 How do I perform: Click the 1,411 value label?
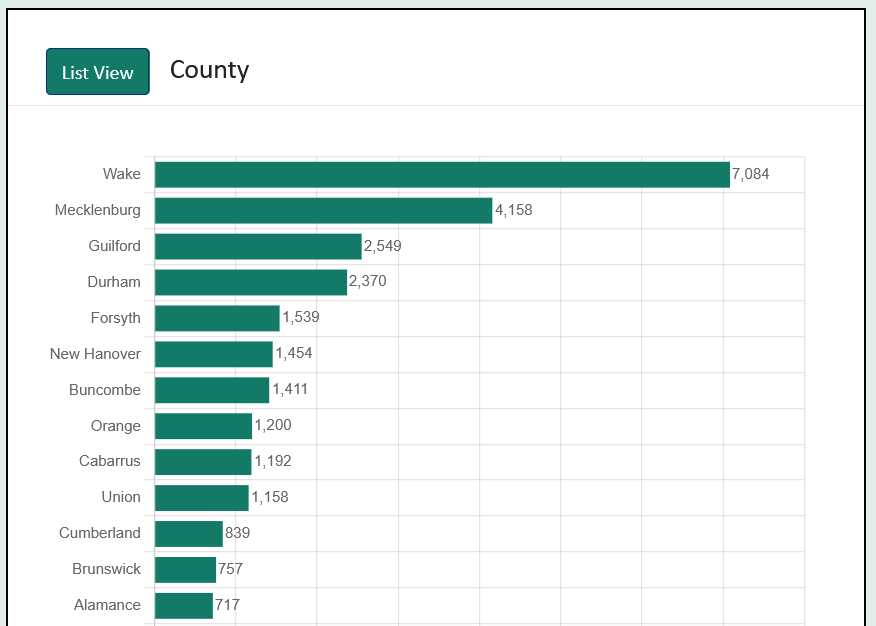point(290,389)
